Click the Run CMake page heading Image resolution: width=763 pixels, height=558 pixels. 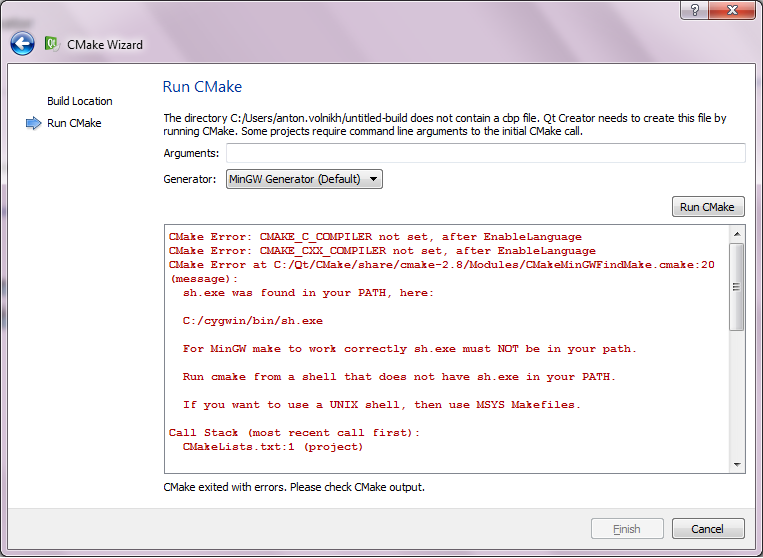pyautogui.click(x=202, y=87)
